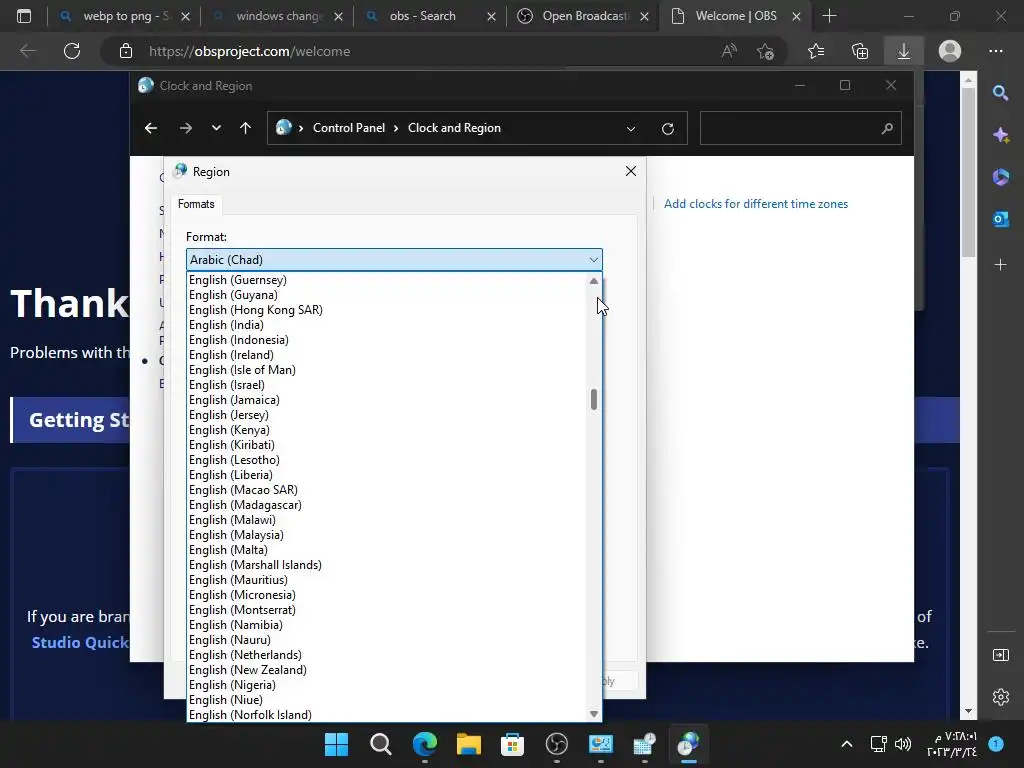Select the Welcome | OBS tab
The height and width of the screenshot is (768, 1024).
click(x=736, y=16)
